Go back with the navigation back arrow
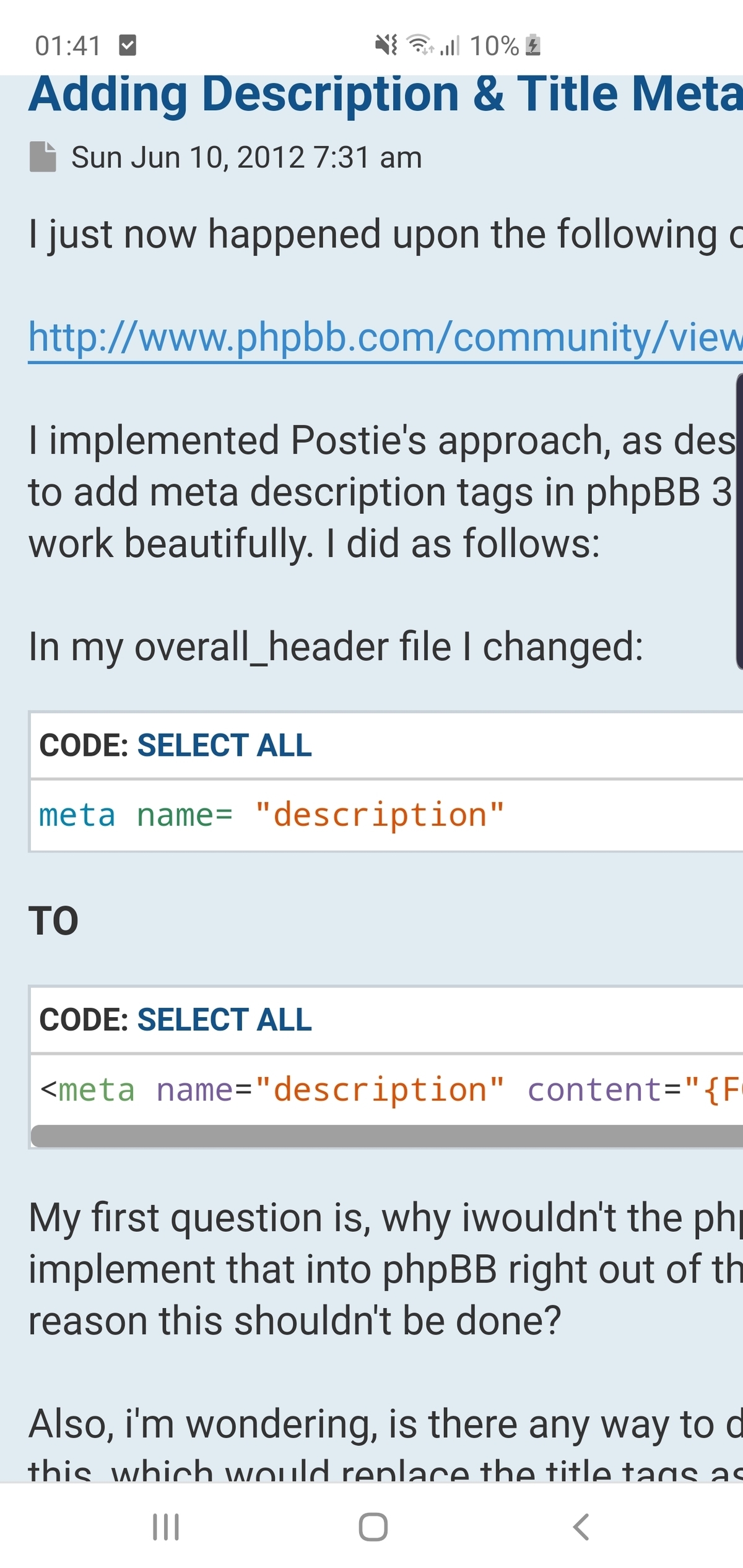This screenshot has height=1568, width=743. [581, 1527]
